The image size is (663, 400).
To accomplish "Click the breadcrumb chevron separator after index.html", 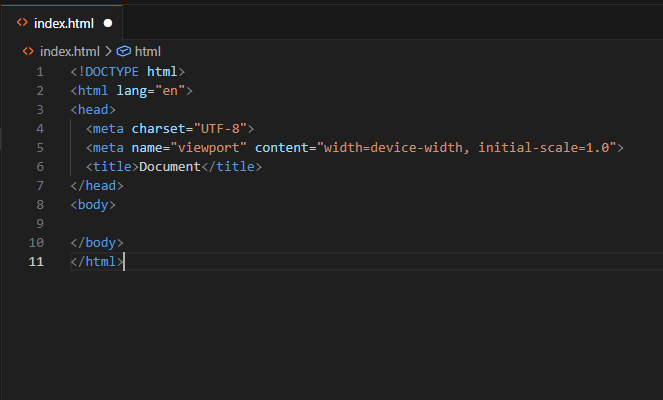I will coord(108,51).
